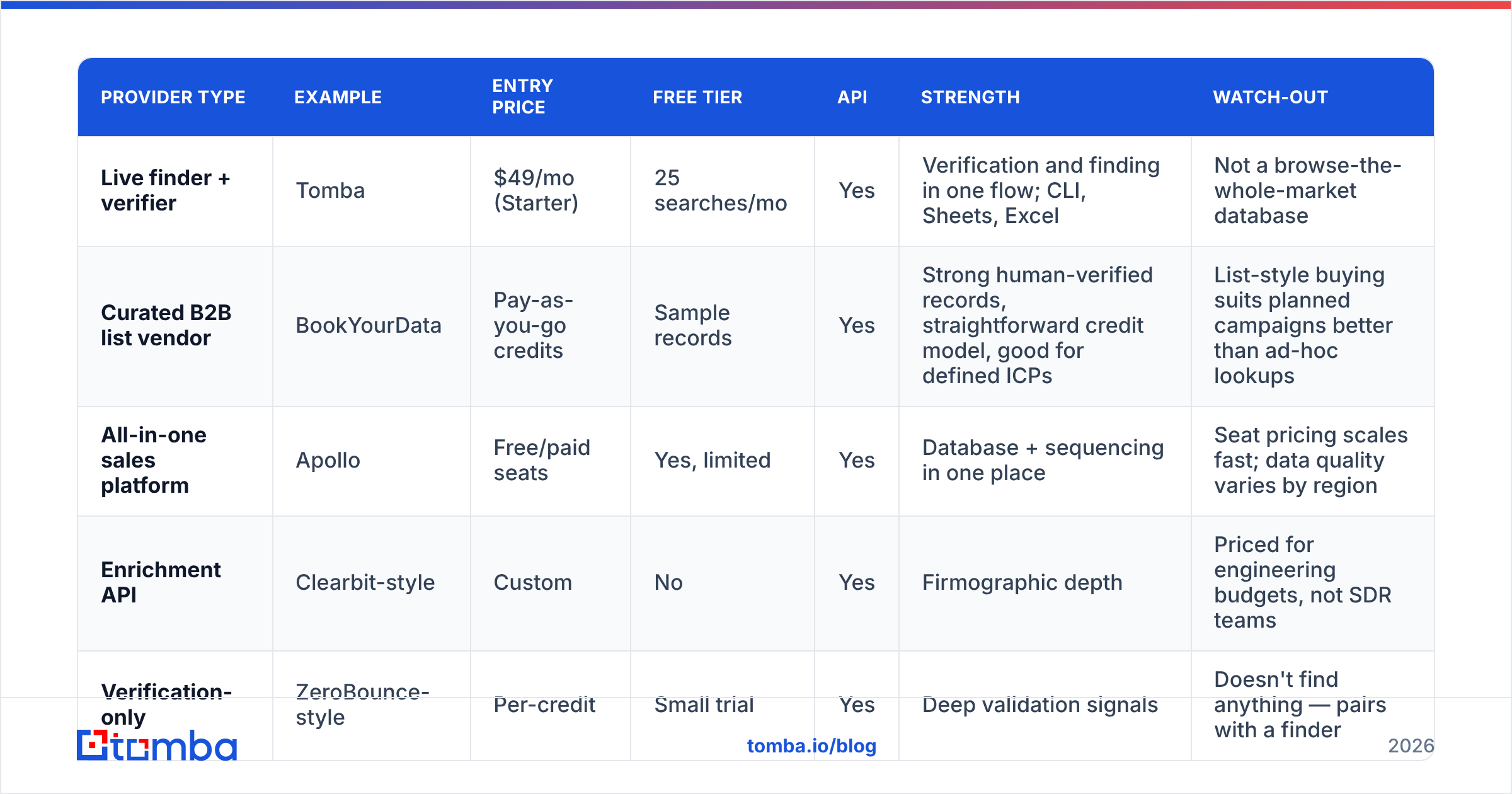
Task: Click the Tomba logo icon
Action: pos(156,745)
